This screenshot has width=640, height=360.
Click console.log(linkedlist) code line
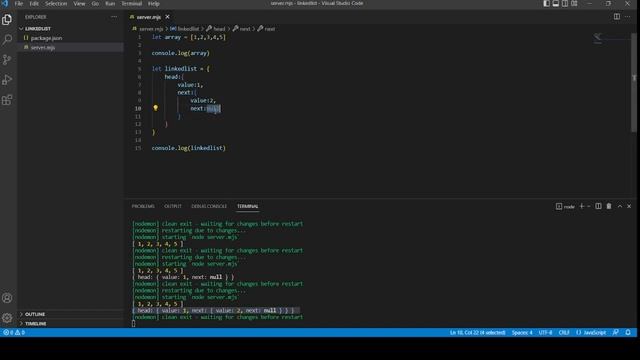[x=188, y=148]
